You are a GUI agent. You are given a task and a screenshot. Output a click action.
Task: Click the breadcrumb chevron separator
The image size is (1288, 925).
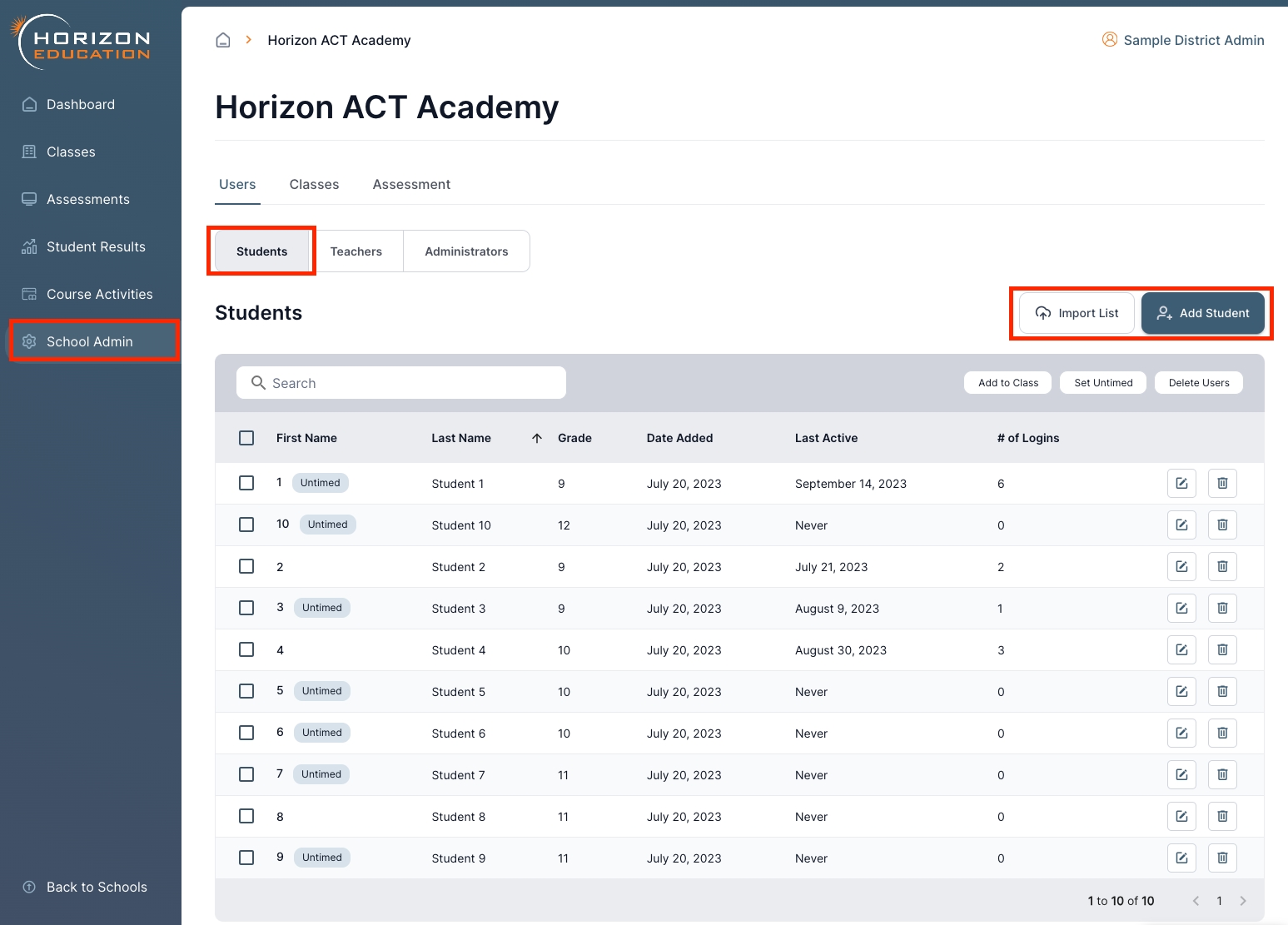pyautogui.click(x=248, y=40)
